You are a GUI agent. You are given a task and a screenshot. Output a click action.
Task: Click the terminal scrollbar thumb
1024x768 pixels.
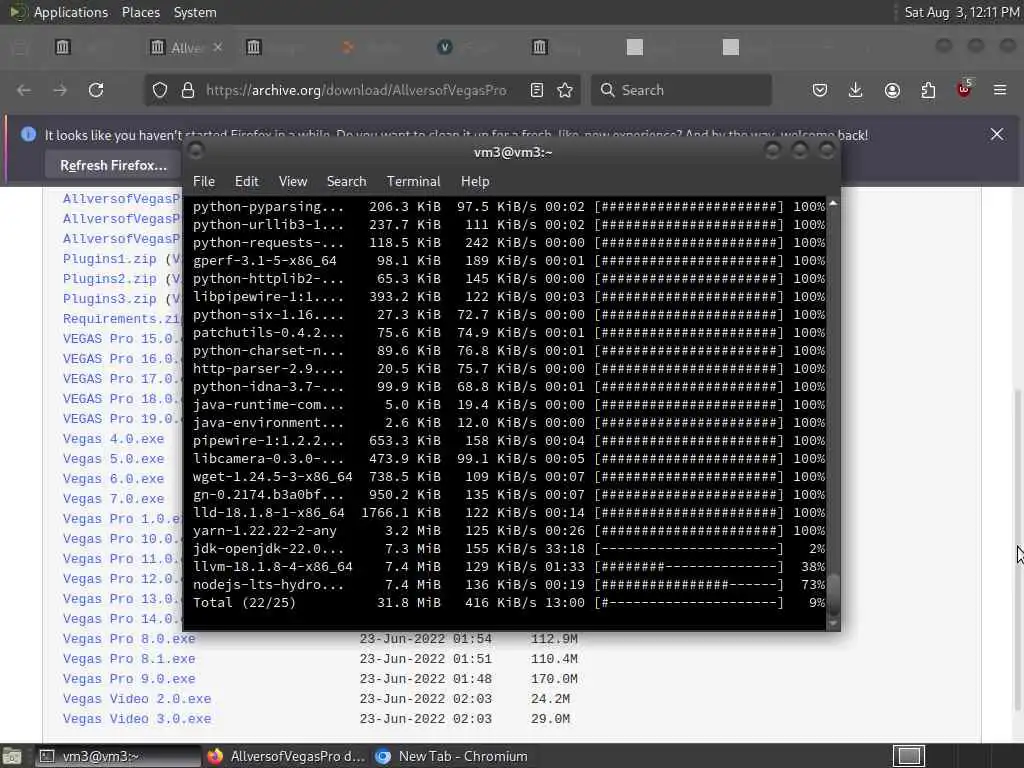[x=833, y=594]
